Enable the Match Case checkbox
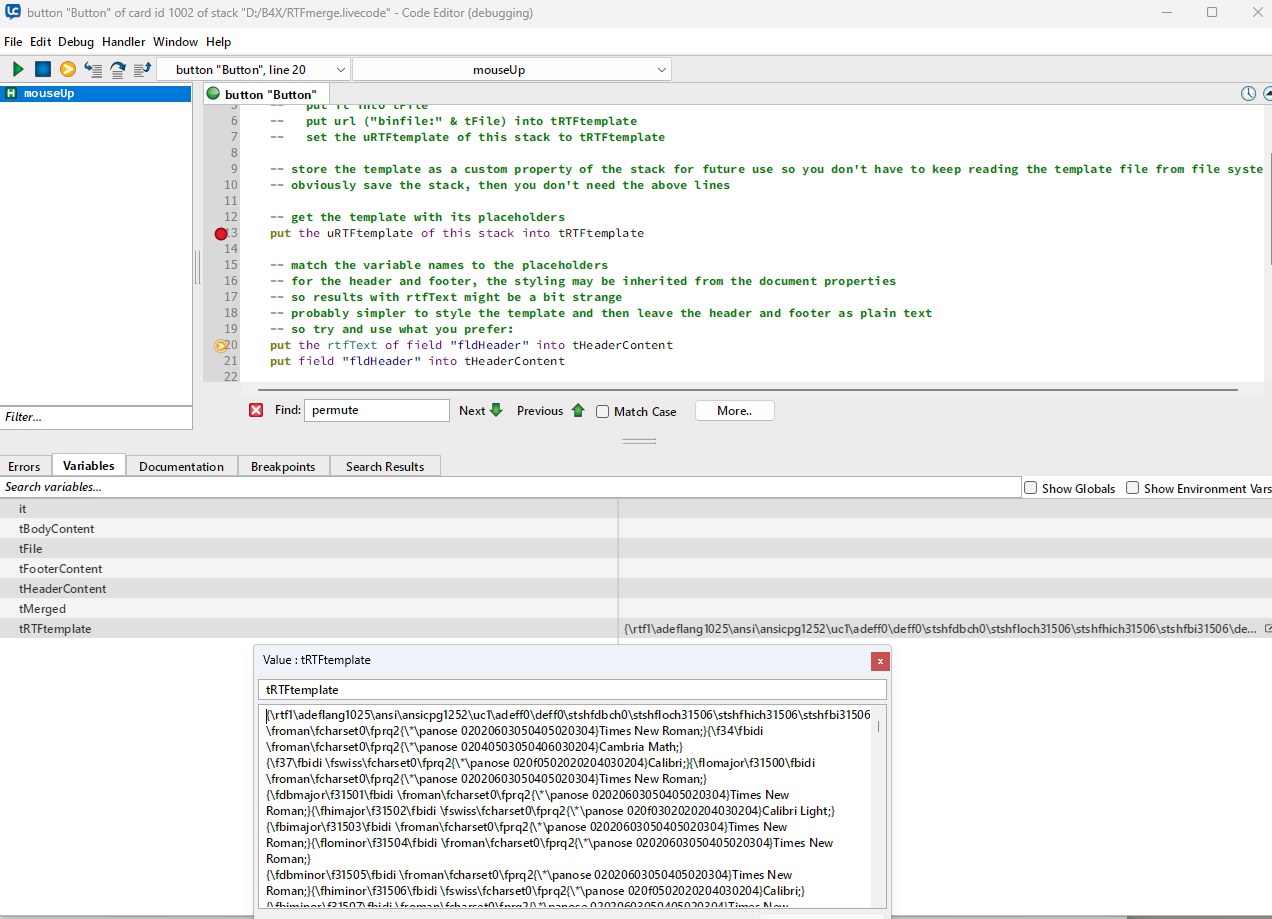 click(603, 412)
